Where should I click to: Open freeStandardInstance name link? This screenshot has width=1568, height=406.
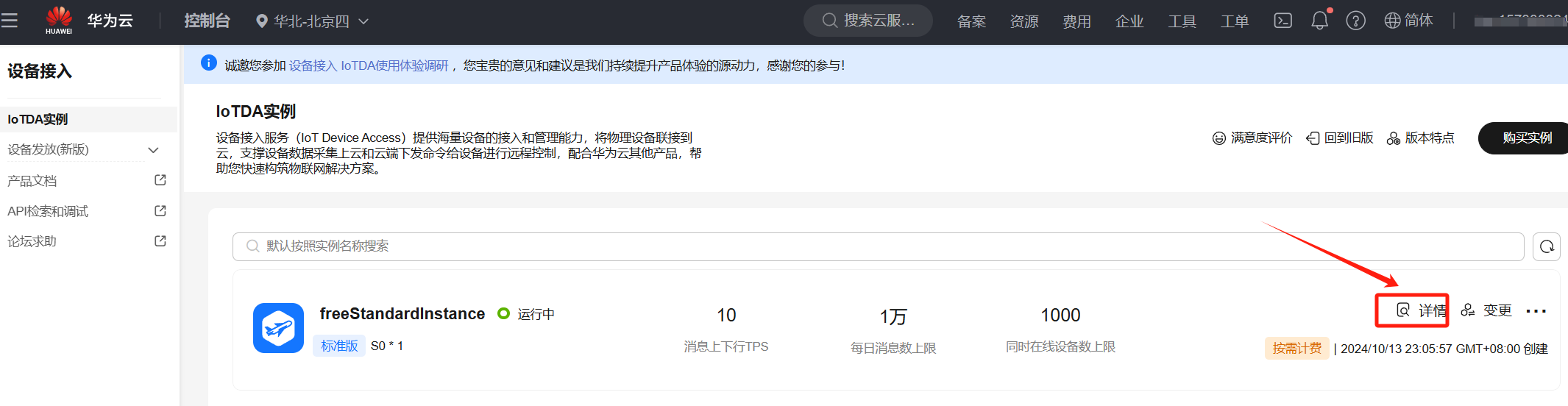[x=402, y=314]
